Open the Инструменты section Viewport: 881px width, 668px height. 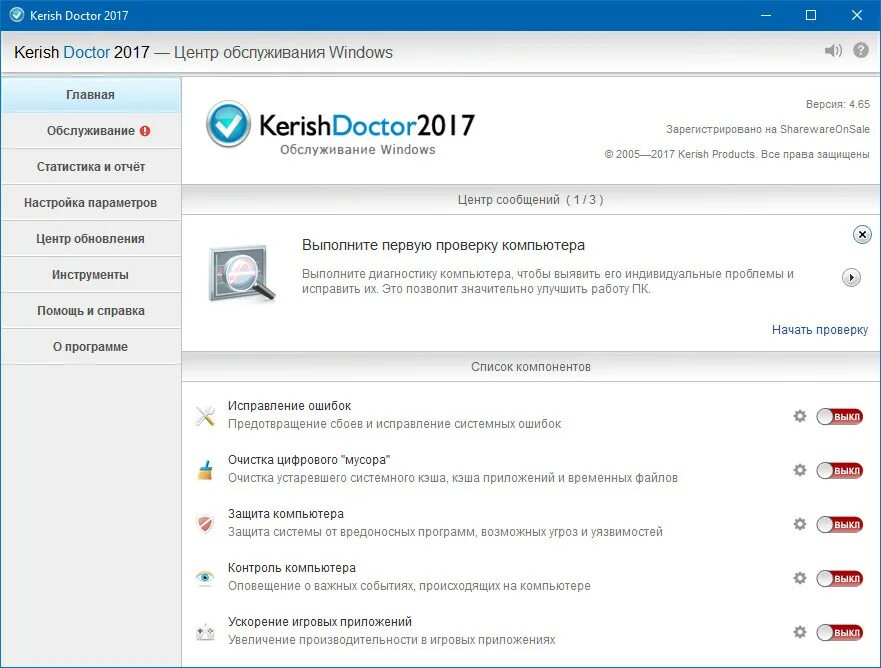tap(91, 275)
